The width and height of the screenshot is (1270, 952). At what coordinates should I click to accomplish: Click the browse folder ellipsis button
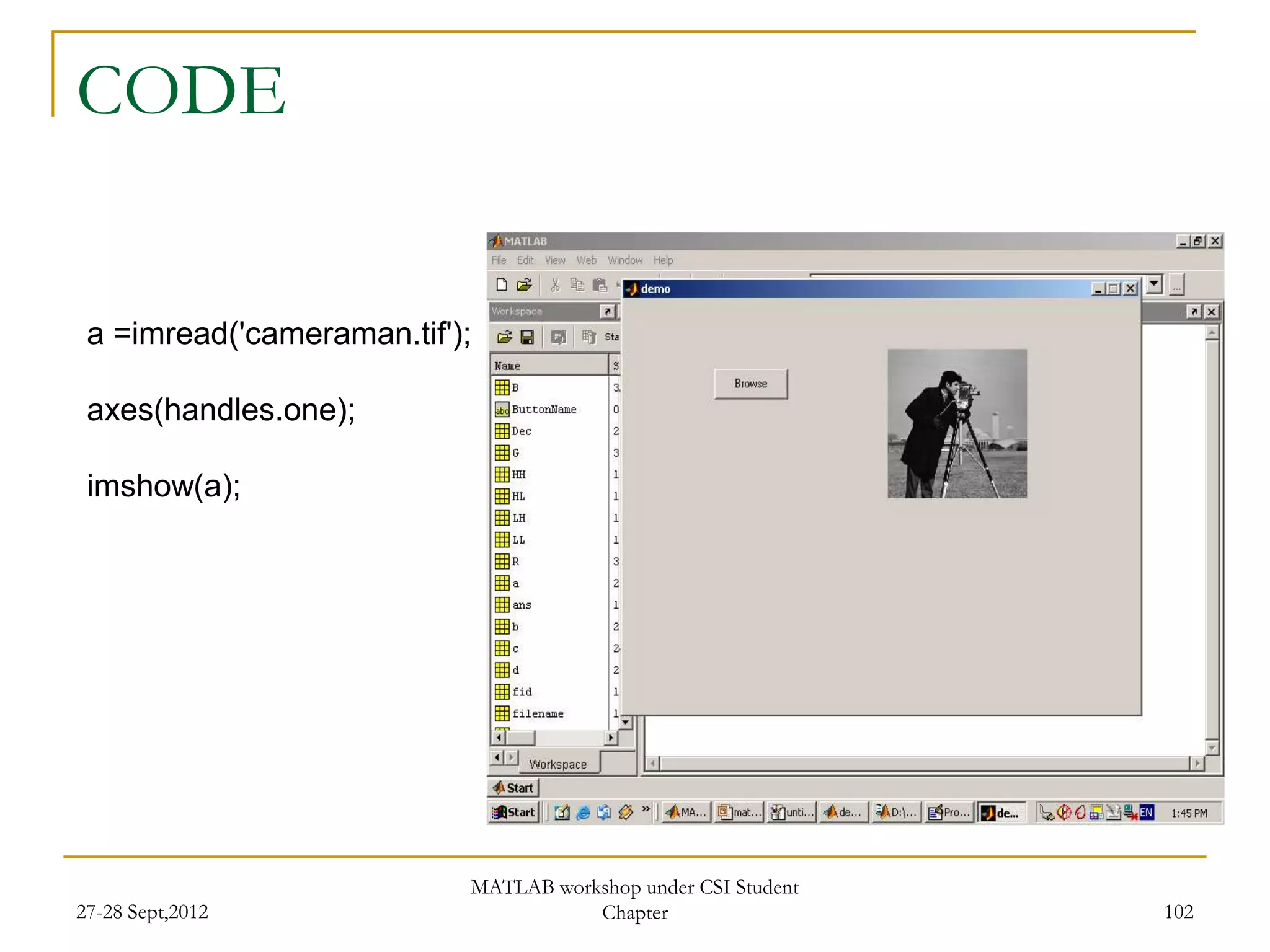tap(1176, 285)
